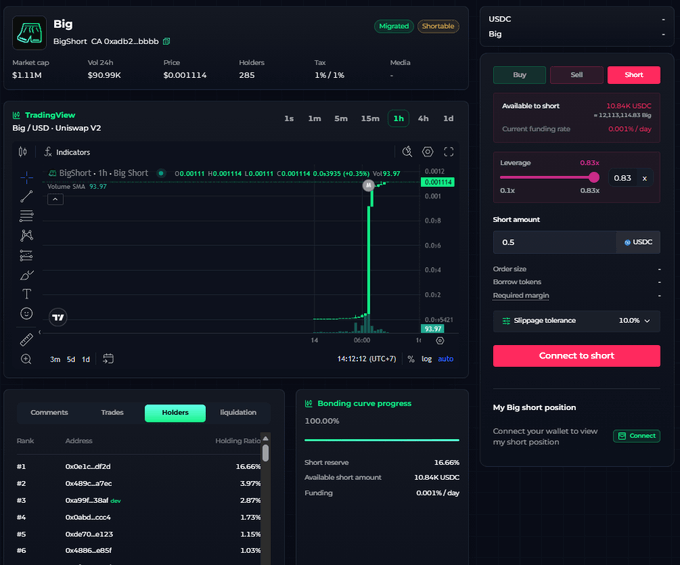Image resolution: width=680 pixels, height=565 pixels.
Task: Click the Bonding curve progress chart icon
Action: (308, 404)
